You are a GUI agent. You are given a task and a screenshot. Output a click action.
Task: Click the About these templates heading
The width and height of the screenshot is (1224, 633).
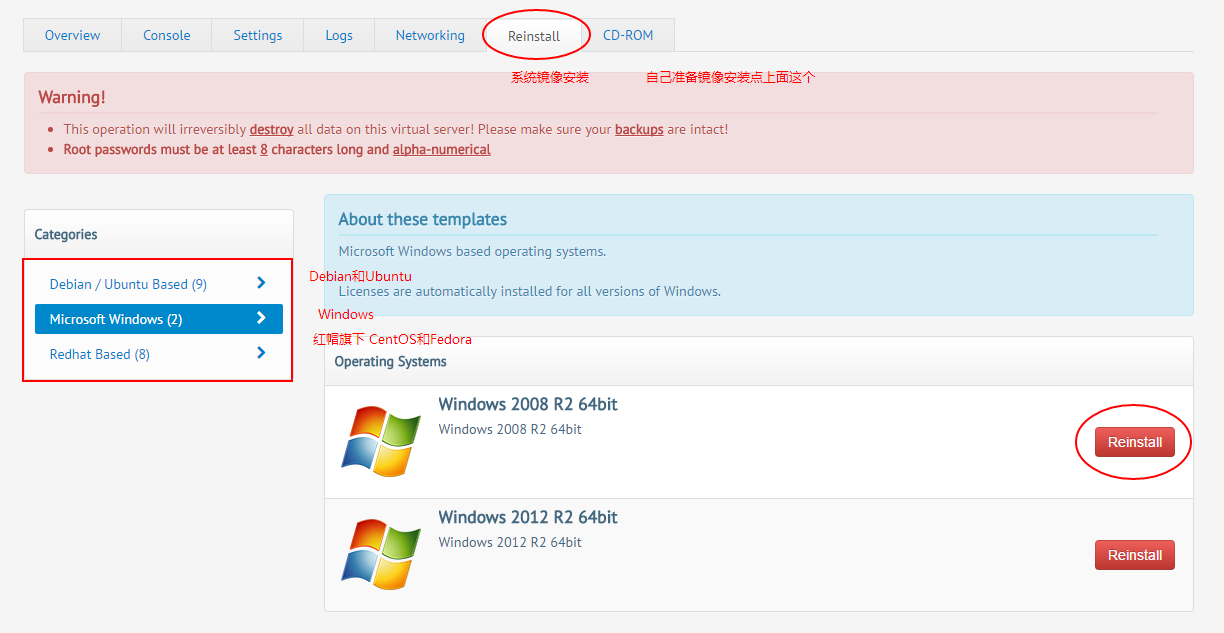(x=423, y=219)
